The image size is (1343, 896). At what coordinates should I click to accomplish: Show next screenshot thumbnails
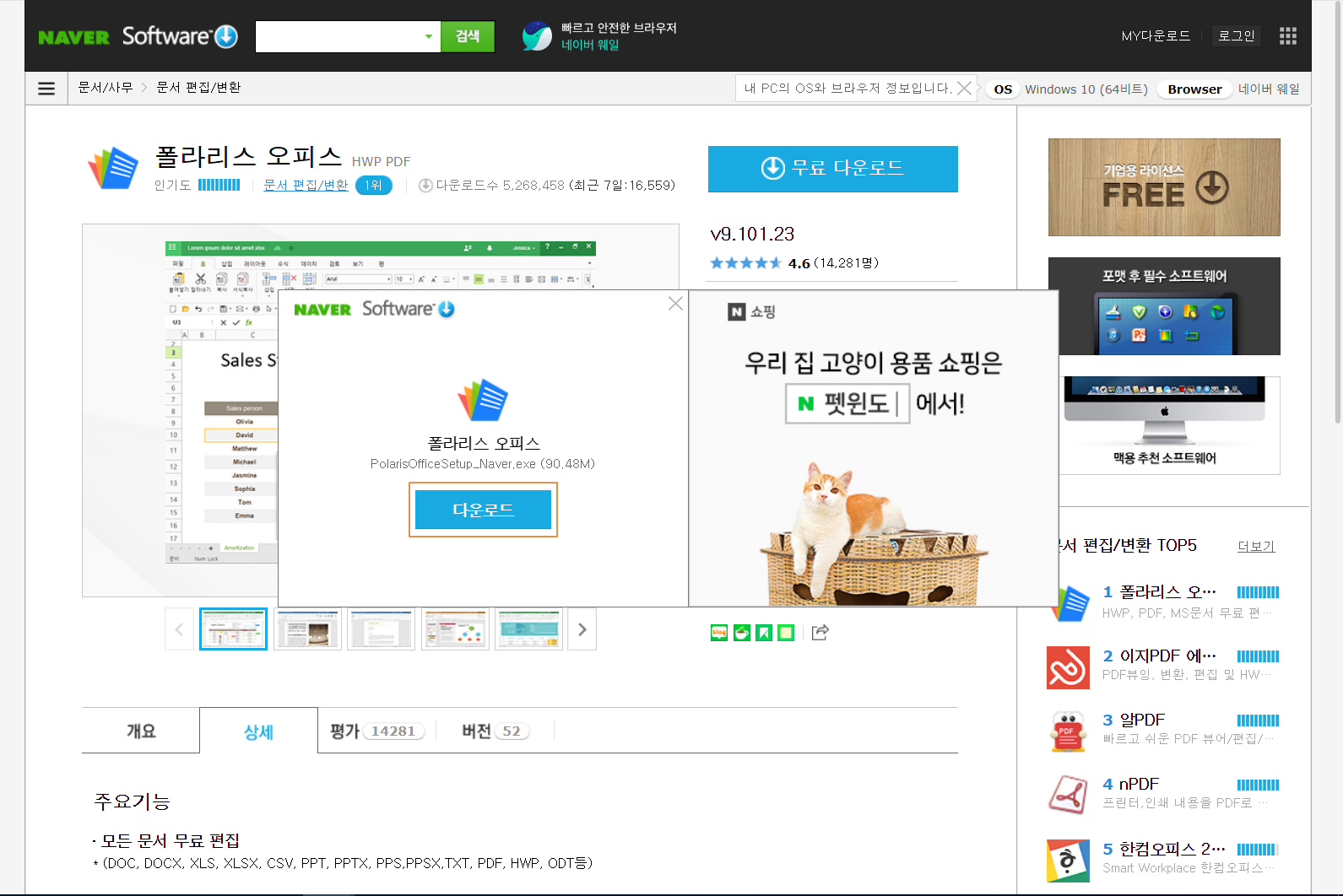point(582,629)
